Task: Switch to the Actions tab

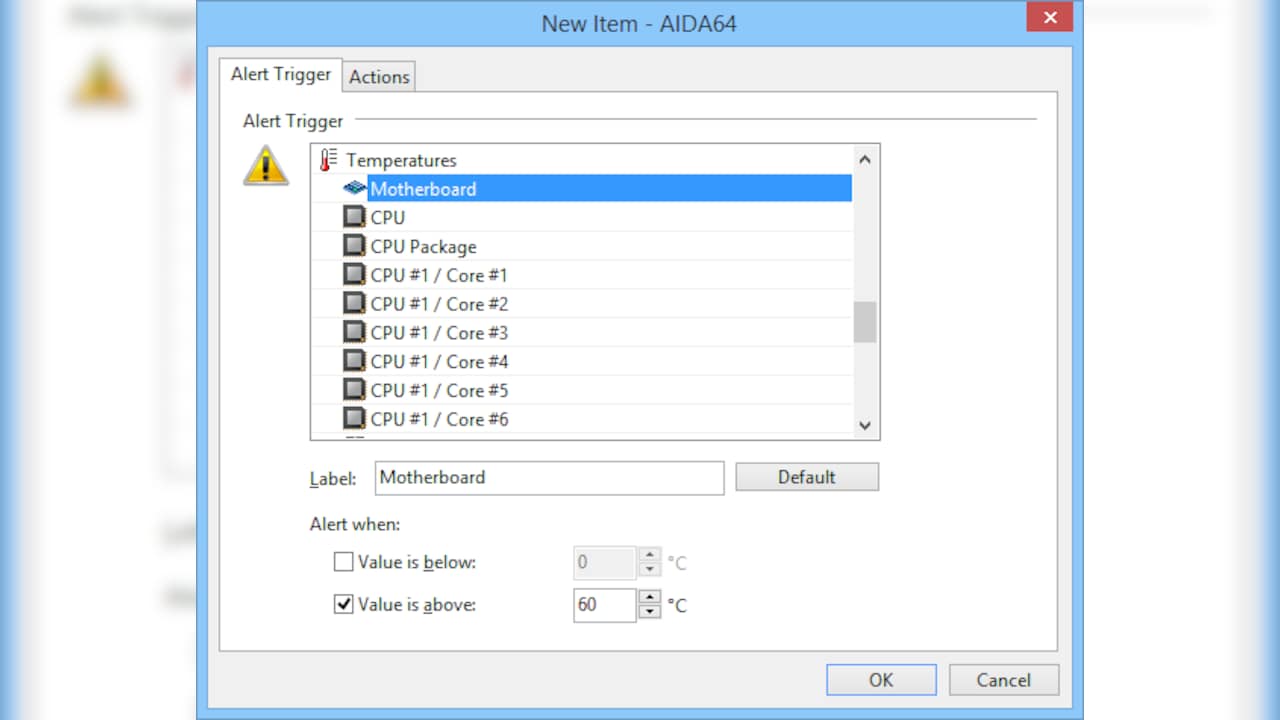Action: [379, 77]
